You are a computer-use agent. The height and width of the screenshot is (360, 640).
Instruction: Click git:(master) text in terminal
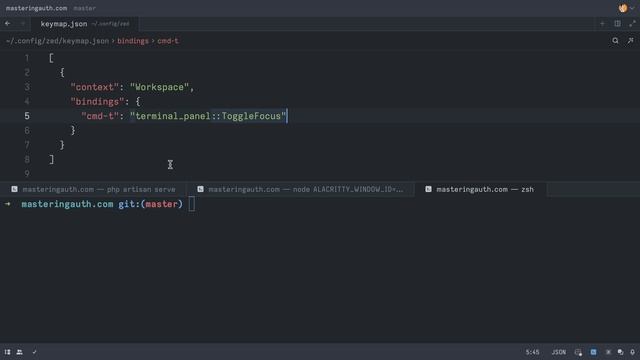point(151,204)
